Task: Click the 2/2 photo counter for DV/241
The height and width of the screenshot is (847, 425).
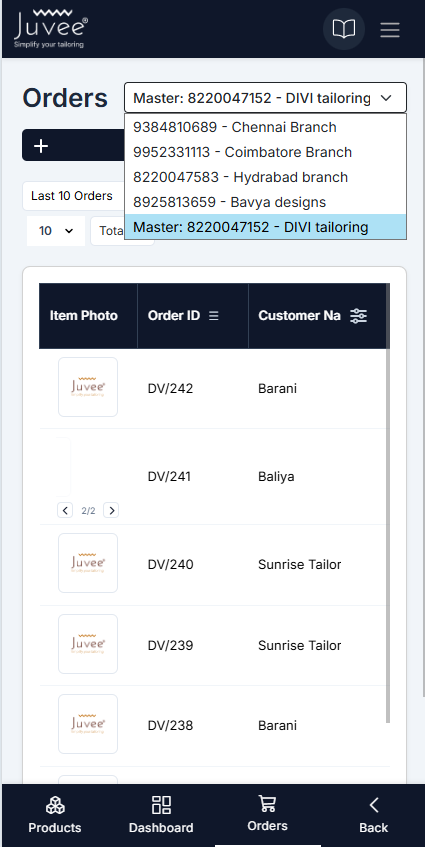Action: point(88,510)
